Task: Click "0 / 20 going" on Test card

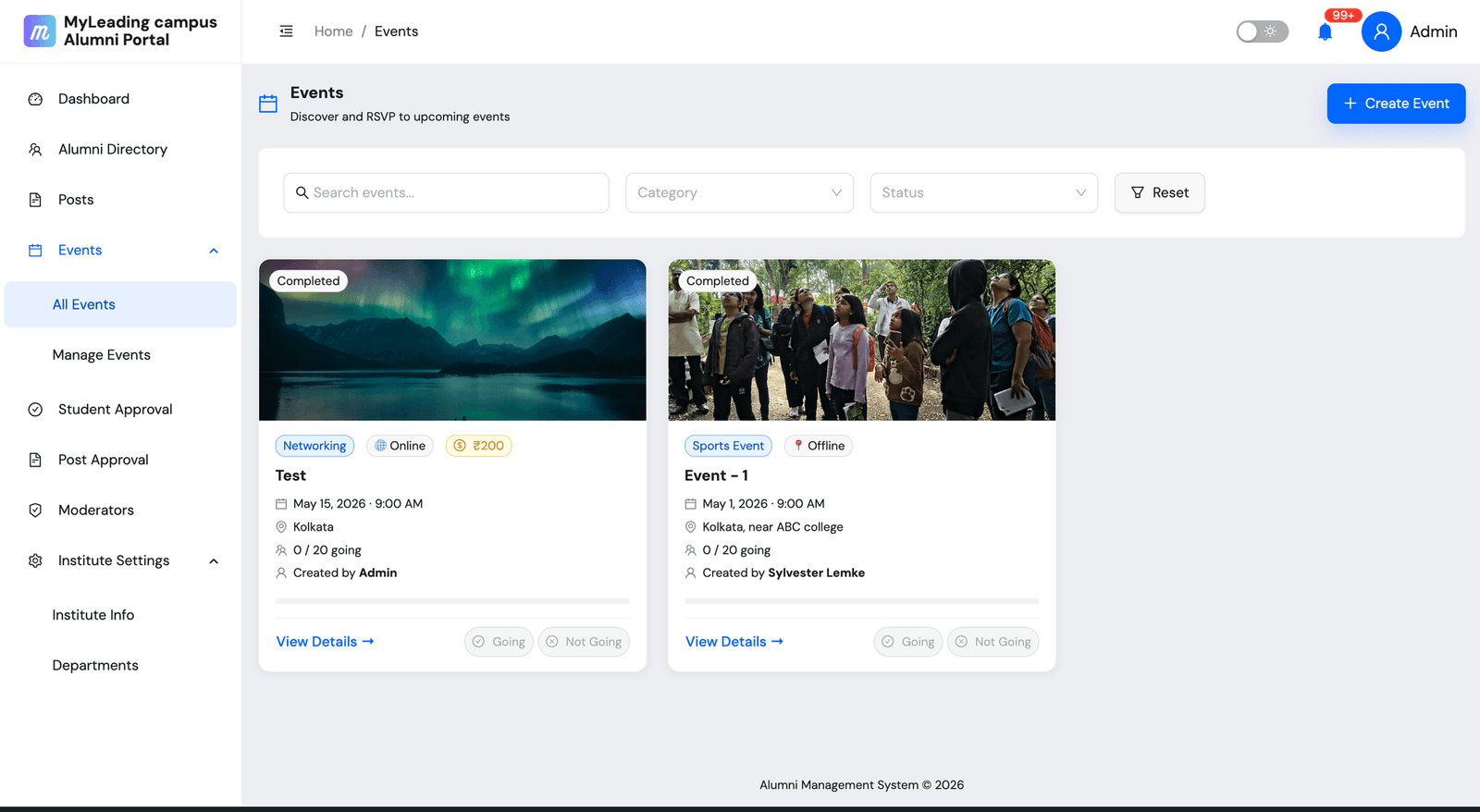Action: coord(327,550)
